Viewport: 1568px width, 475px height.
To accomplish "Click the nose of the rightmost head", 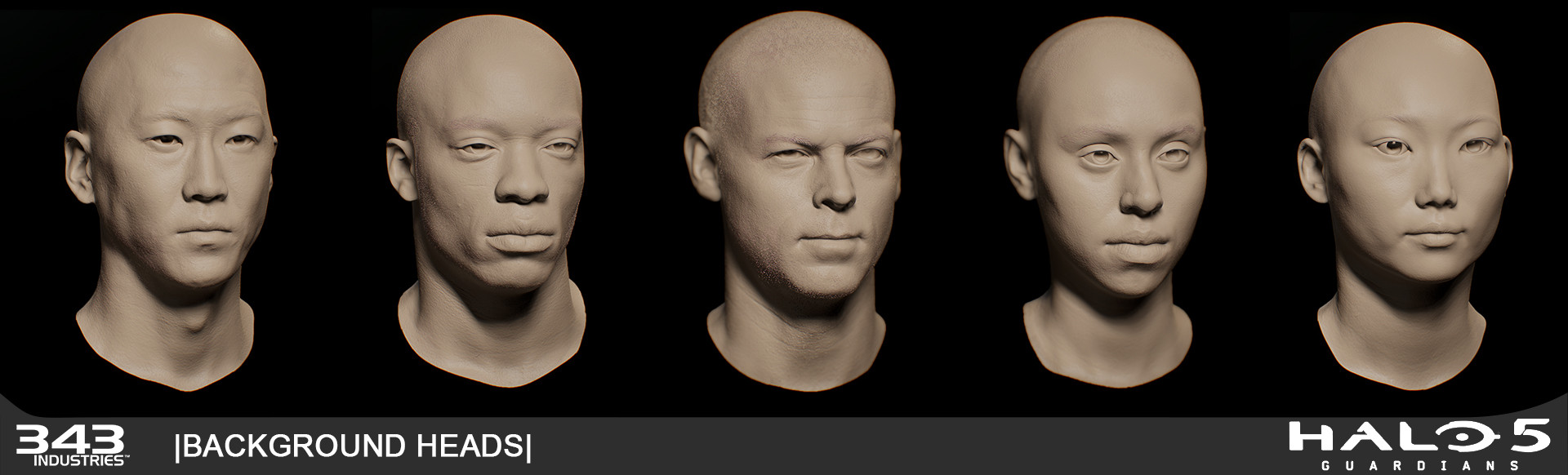I will (1436, 194).
